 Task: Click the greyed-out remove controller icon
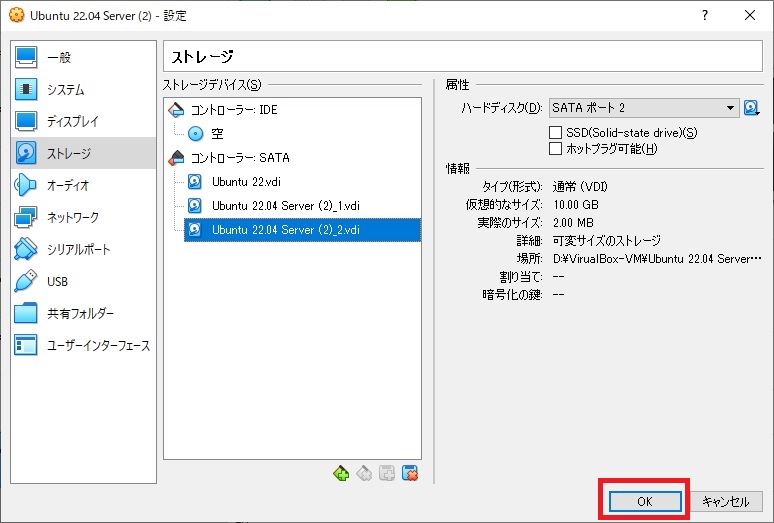[x=364, y=474]
